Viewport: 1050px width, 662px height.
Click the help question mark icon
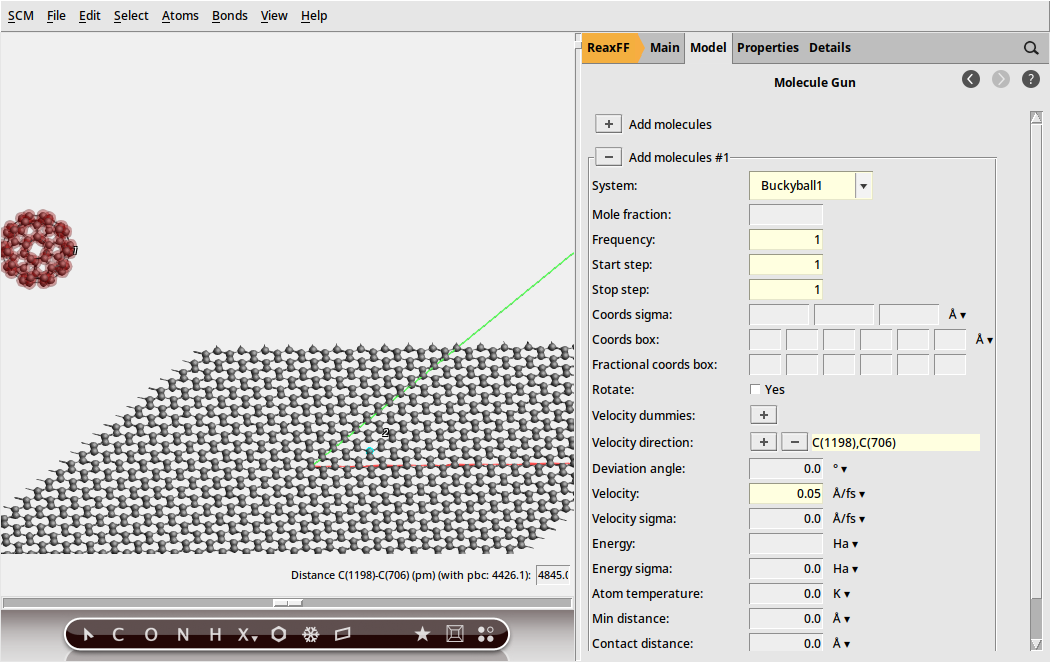coord(1031,79)
